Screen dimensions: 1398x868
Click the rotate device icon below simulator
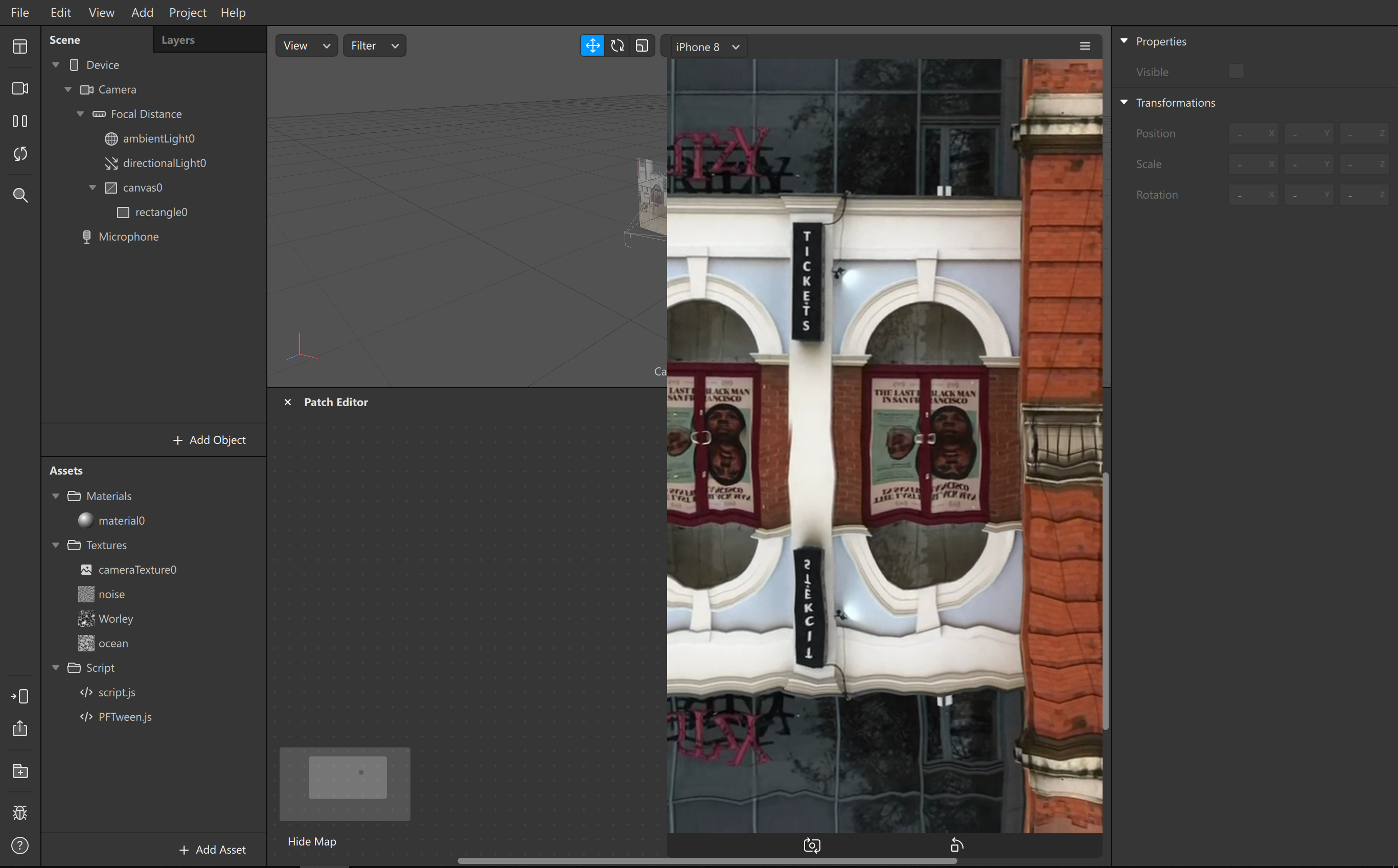pos(957,846)
